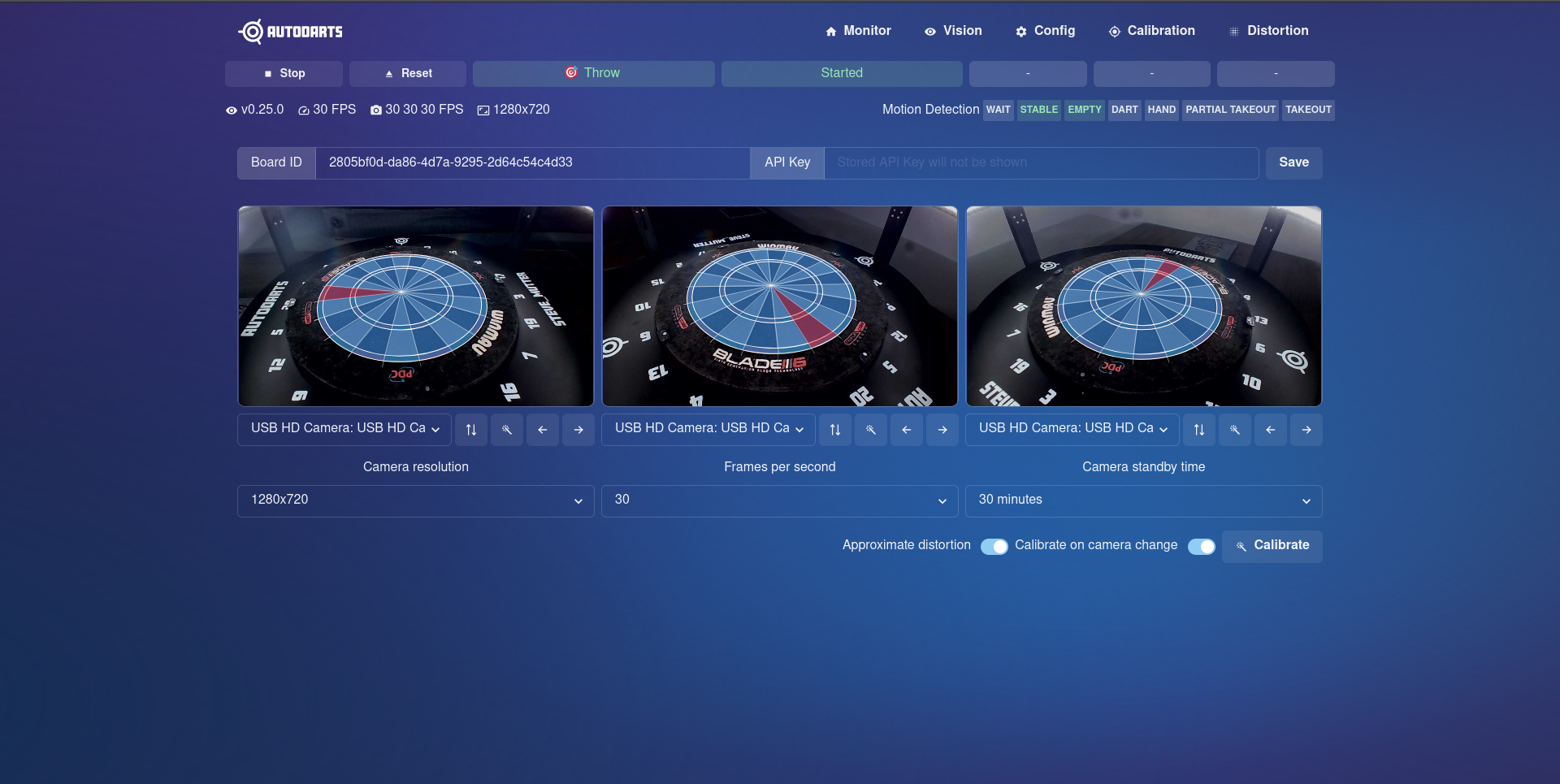Disable Calibrate on camera change switch
Screen dimensions: 1560x784
point(1201,547)
